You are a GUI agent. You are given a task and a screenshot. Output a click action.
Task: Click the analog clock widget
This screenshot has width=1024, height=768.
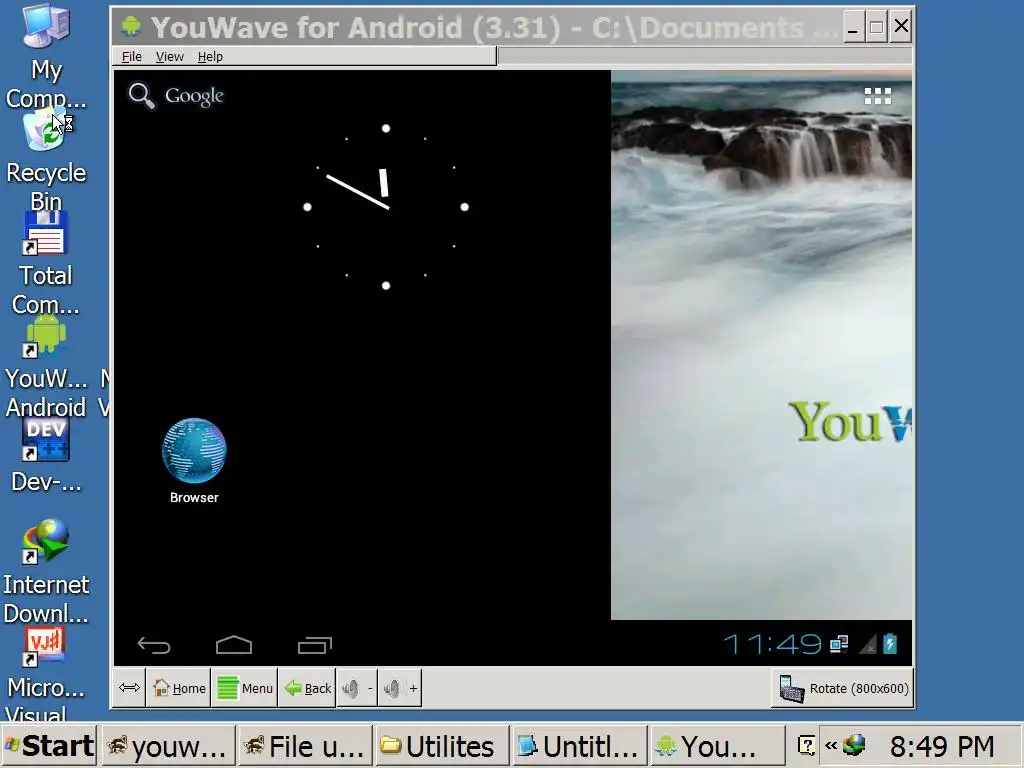386,207
